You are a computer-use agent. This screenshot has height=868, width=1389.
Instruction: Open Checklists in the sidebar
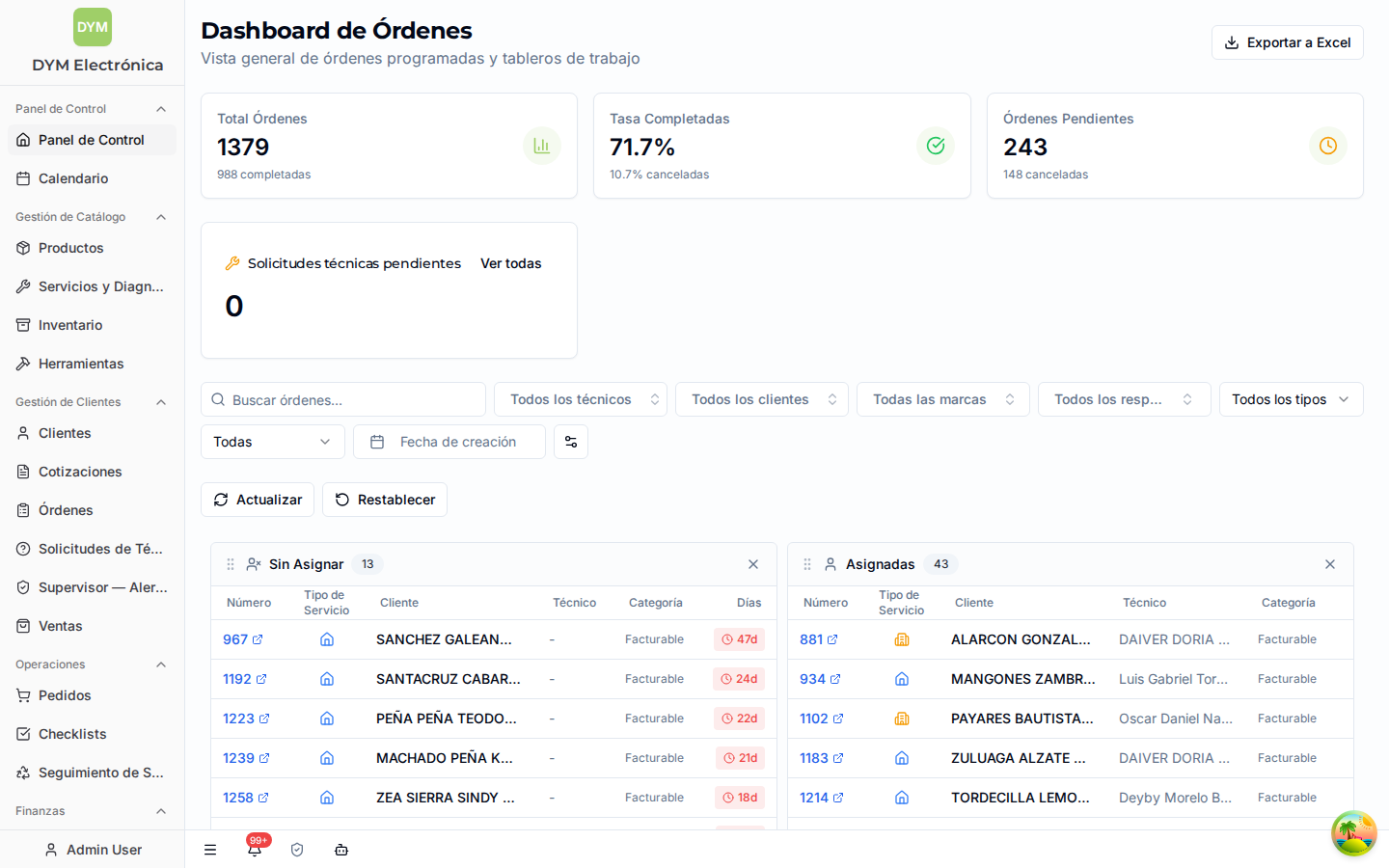click(x=92, y=734)
